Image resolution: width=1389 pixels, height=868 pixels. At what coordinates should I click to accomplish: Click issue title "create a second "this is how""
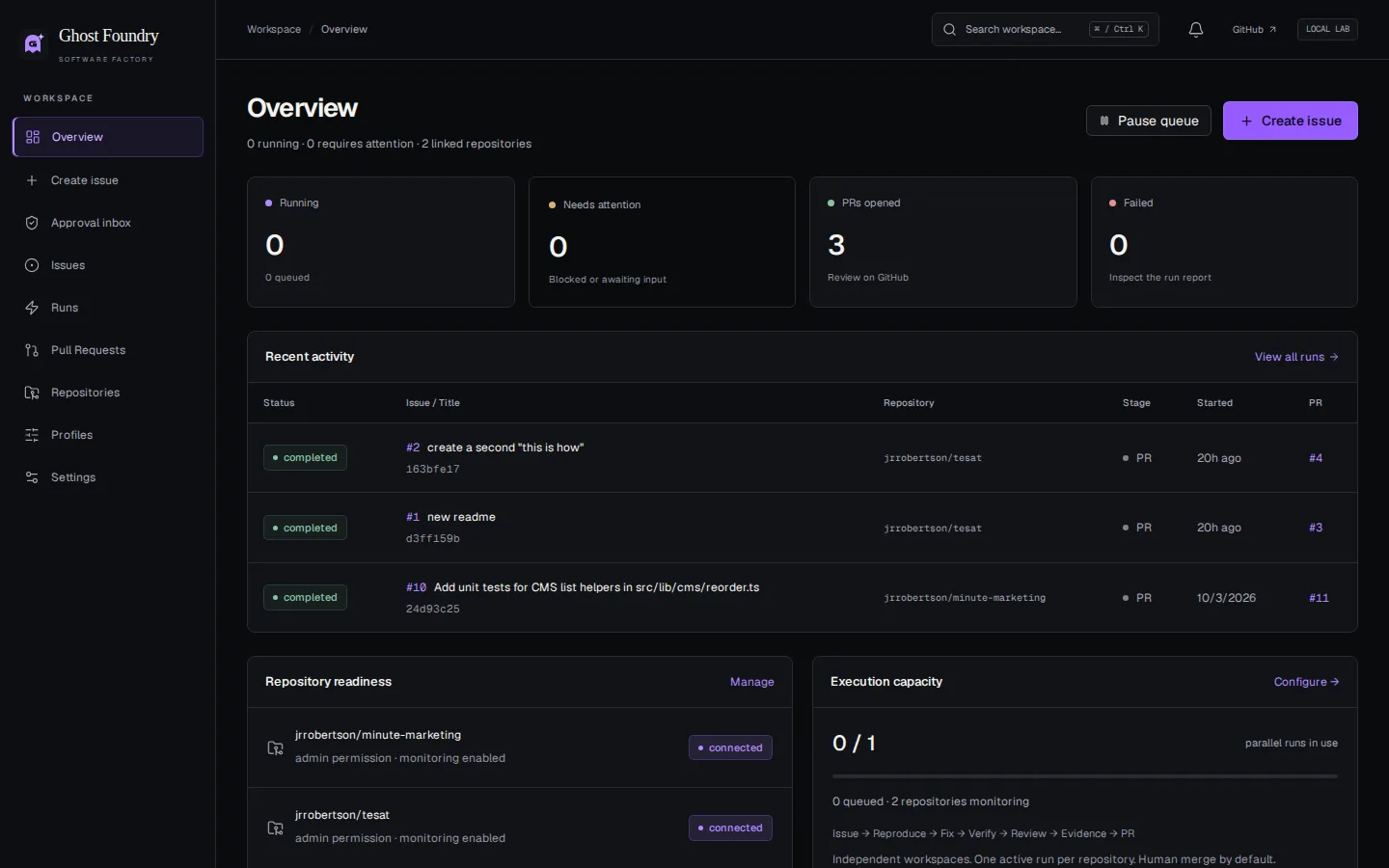click(x=505, y=448)
